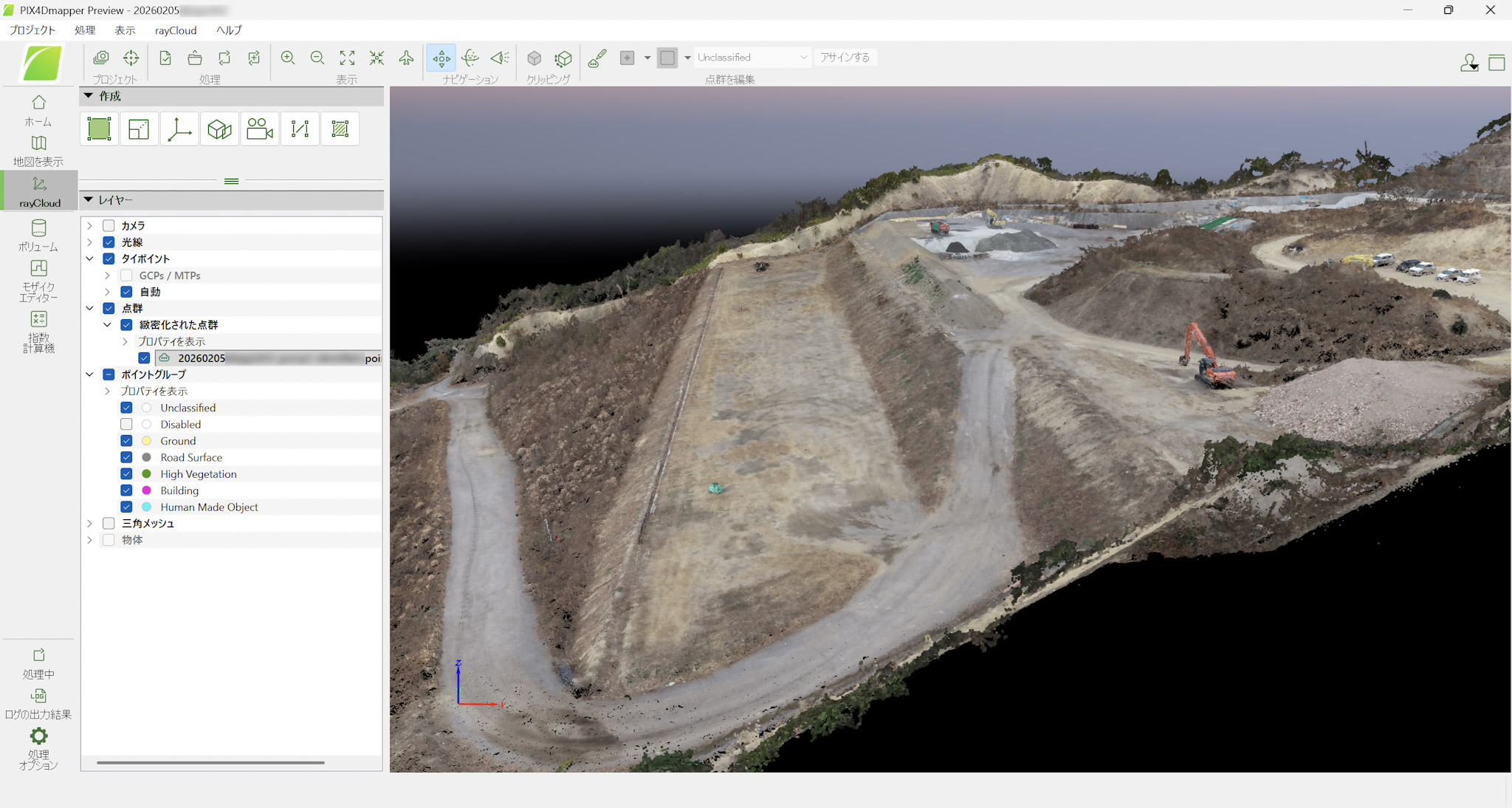Expand the カメラ layer tree node
1512x808 pixels.
pyautogui.click(x=90, y=225)
